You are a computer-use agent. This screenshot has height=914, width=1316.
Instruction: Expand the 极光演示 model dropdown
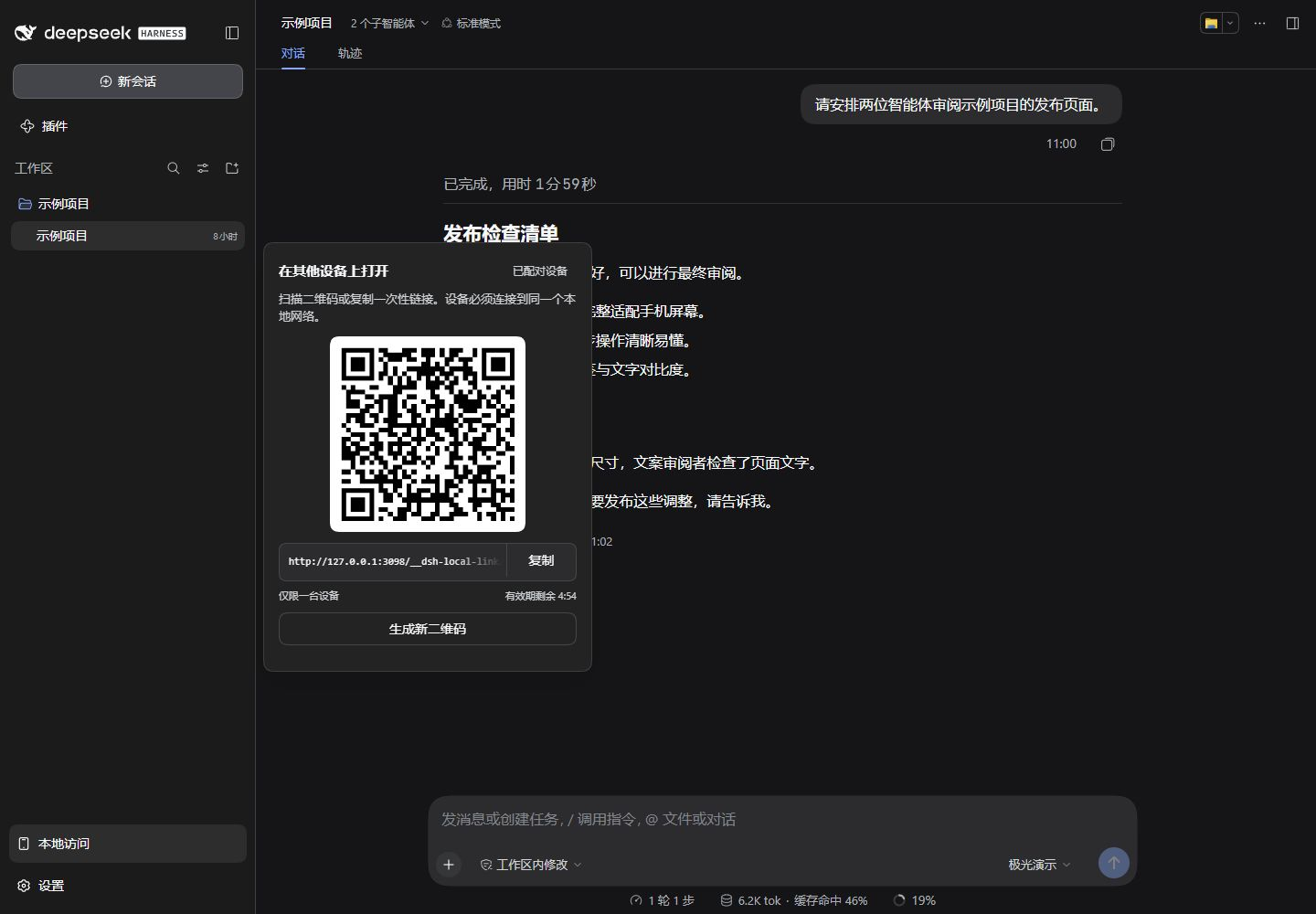pos(1039,865)
